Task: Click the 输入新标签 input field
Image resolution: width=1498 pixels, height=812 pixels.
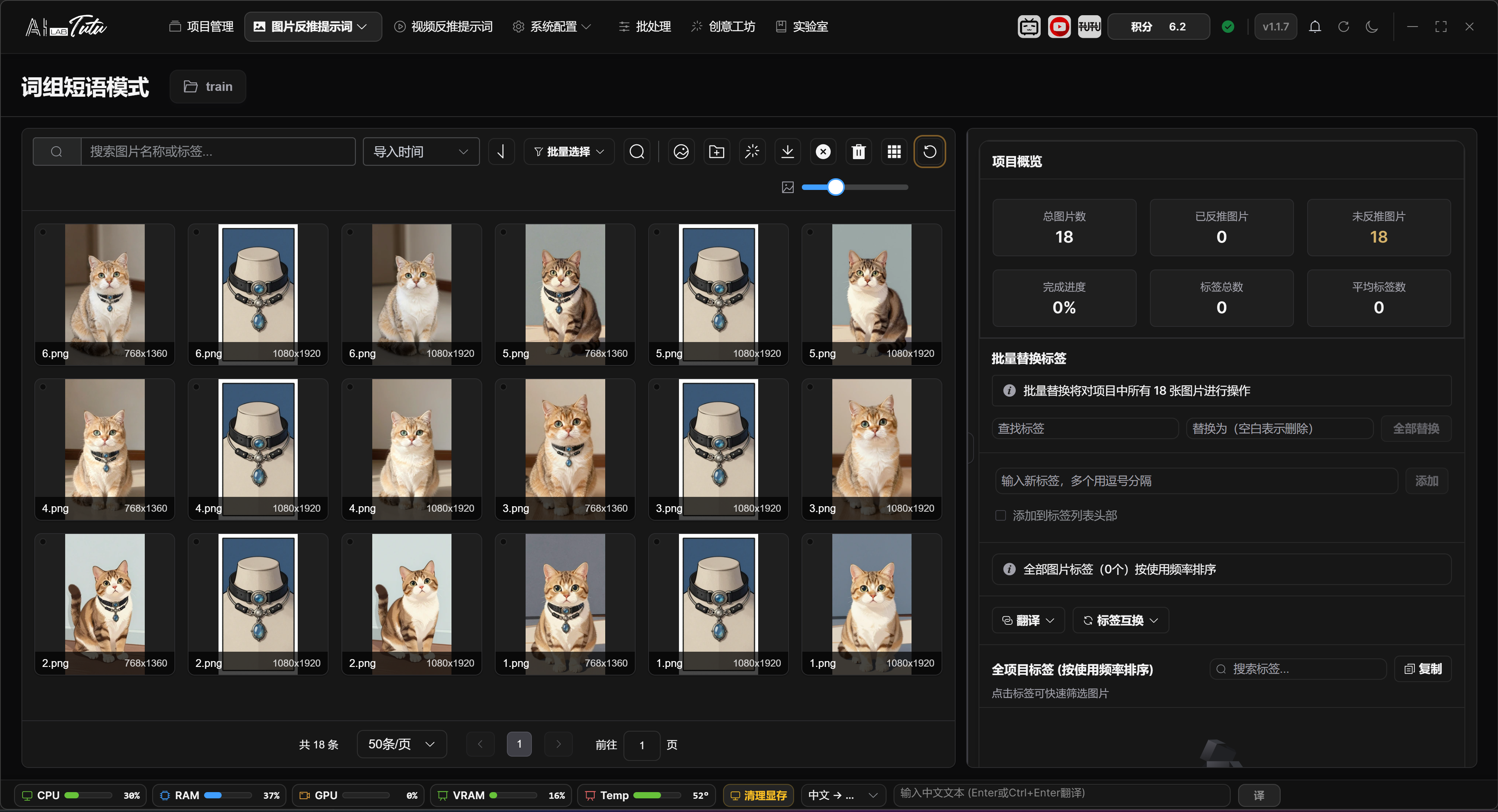Action: coord(1196,481)
